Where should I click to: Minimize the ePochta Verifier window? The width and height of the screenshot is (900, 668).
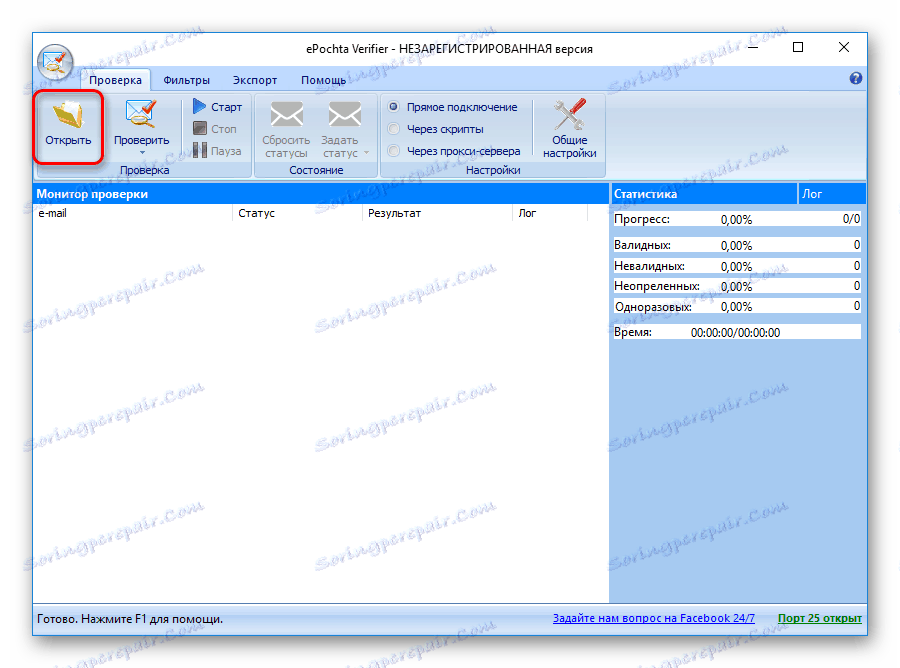pyautogui.click(x=753, y=47)
